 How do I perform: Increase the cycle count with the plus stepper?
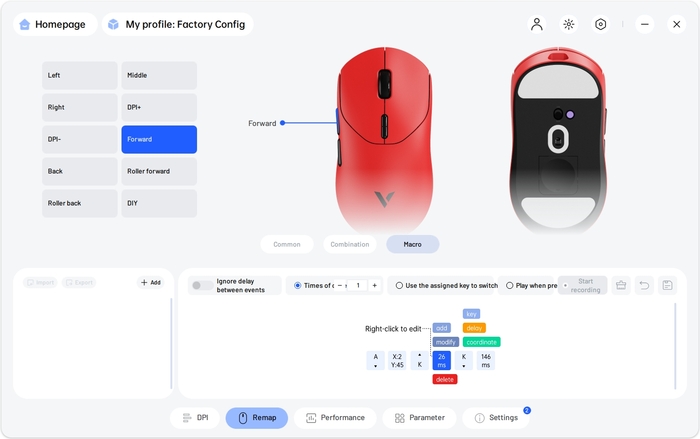pyautogui.click(x=375, y=285)
